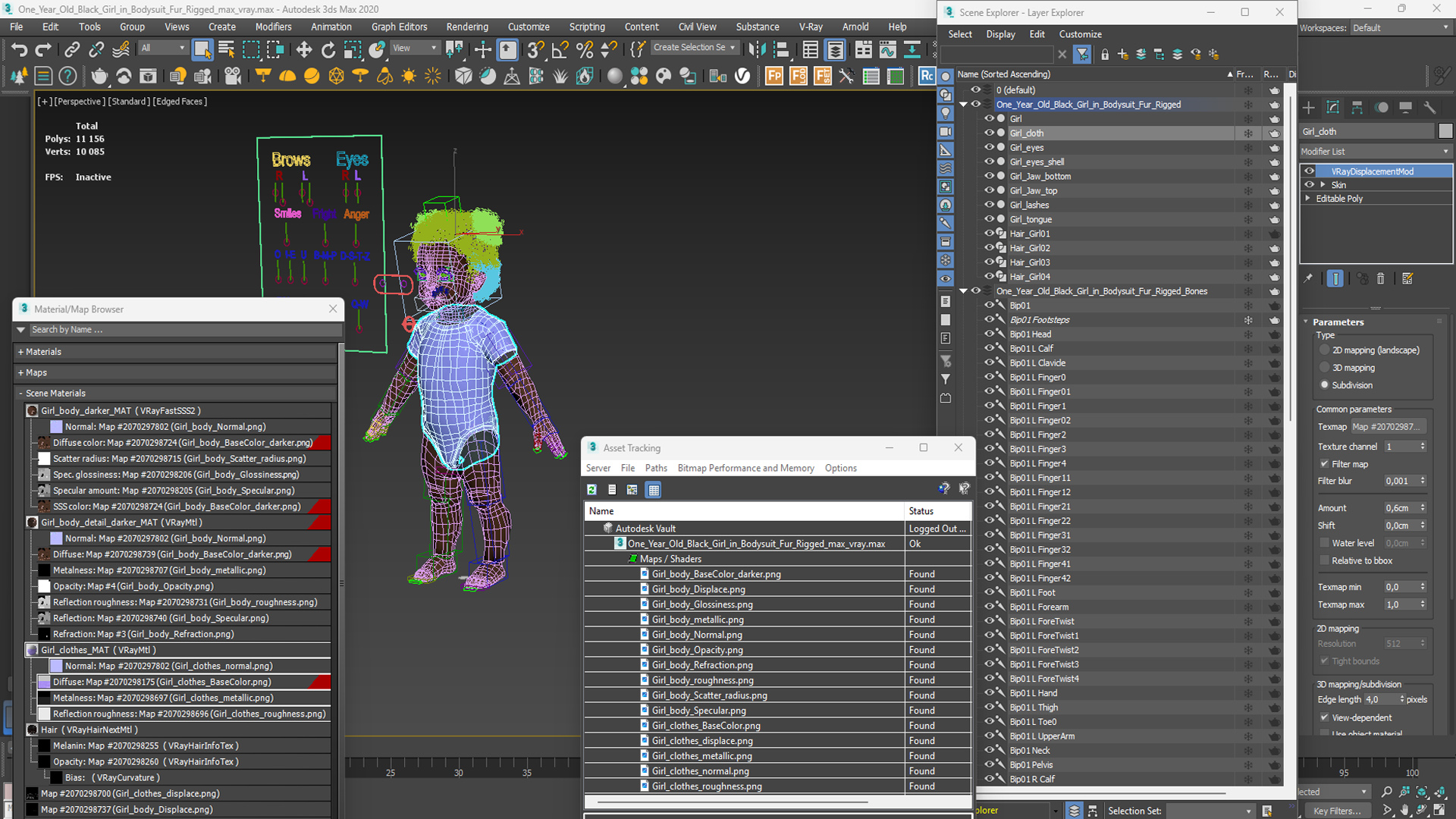Open the Utilities wrench tab

(x=1430, y=107)
